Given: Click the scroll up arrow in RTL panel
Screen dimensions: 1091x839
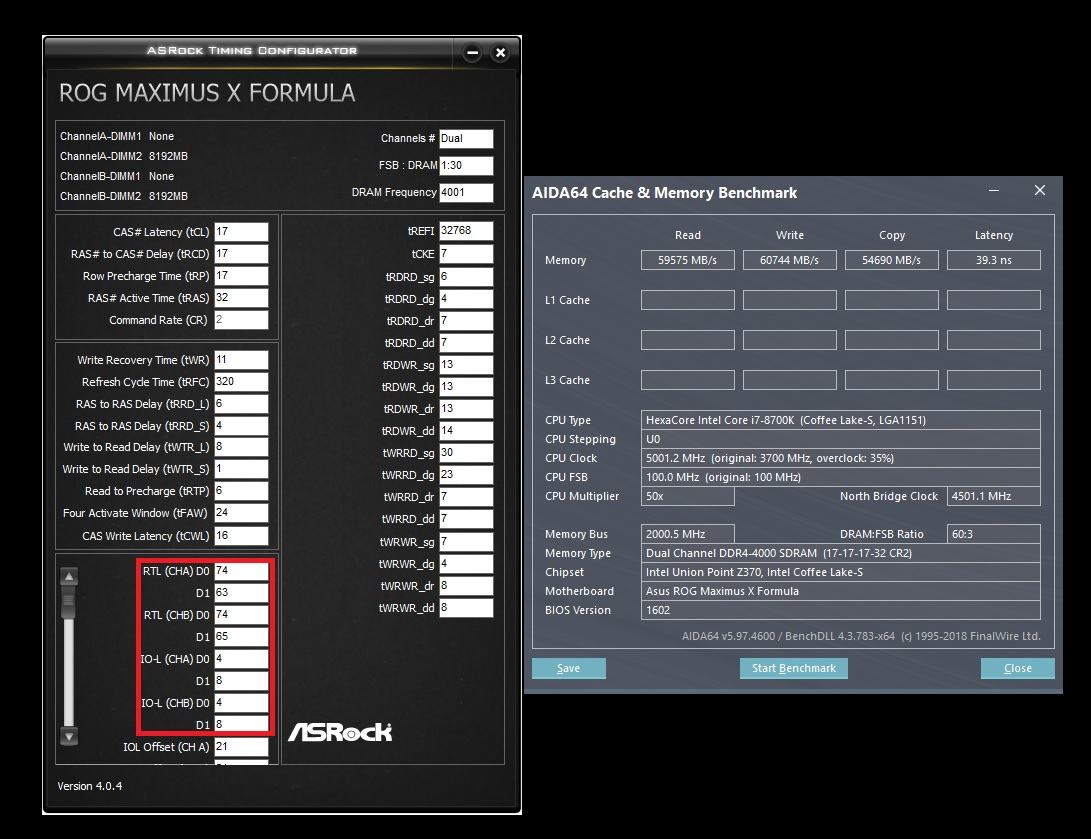Looking at the screenshot, I should (69, 577).
